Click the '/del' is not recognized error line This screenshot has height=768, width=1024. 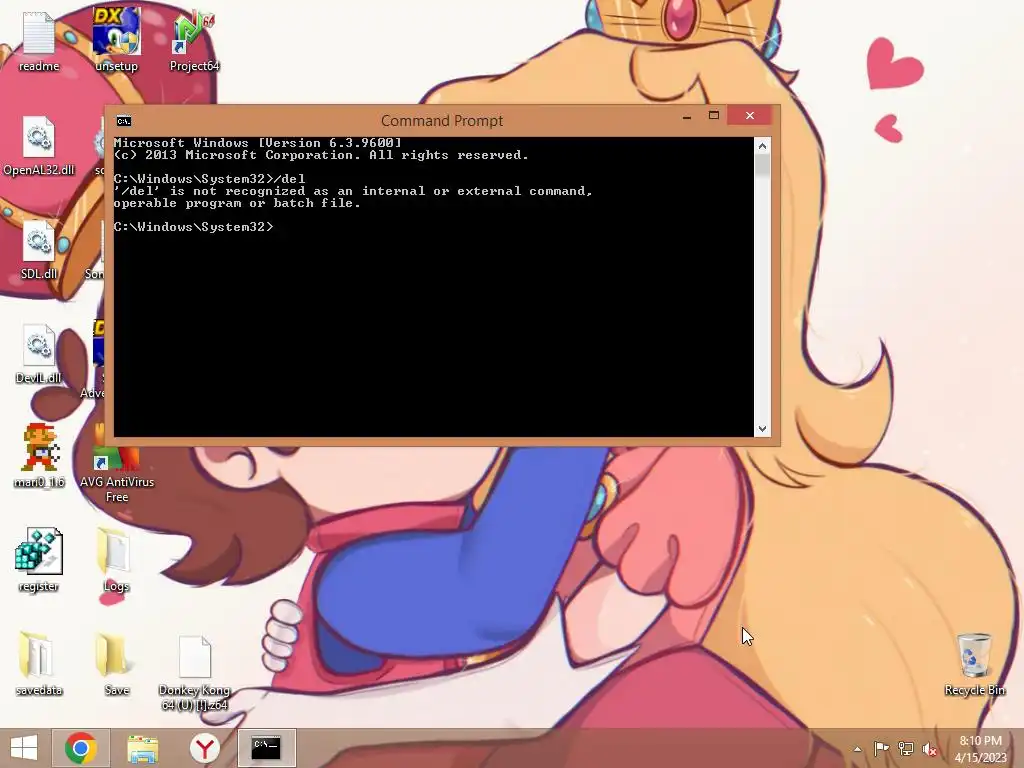[353, 191]
